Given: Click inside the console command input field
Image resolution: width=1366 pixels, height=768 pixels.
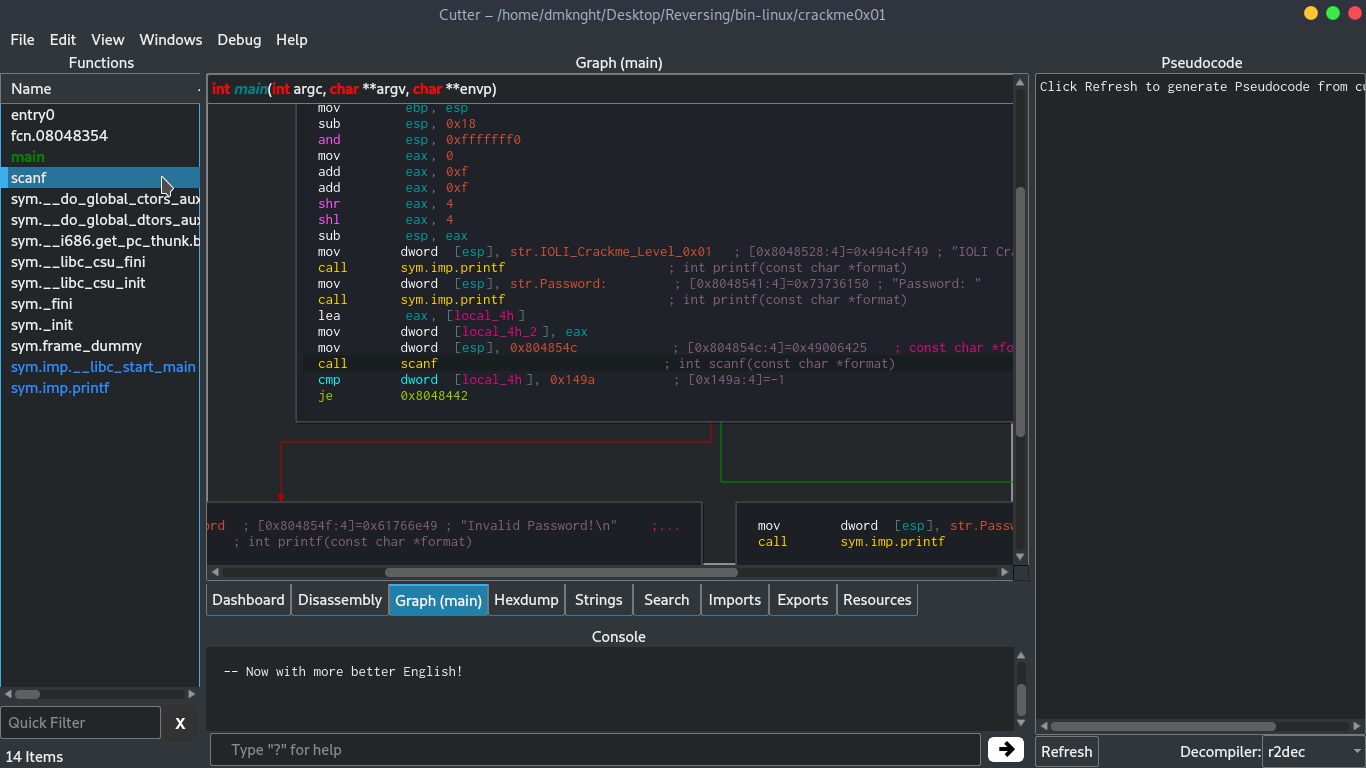Looking at the screenshot, I should tap(594, 749).
